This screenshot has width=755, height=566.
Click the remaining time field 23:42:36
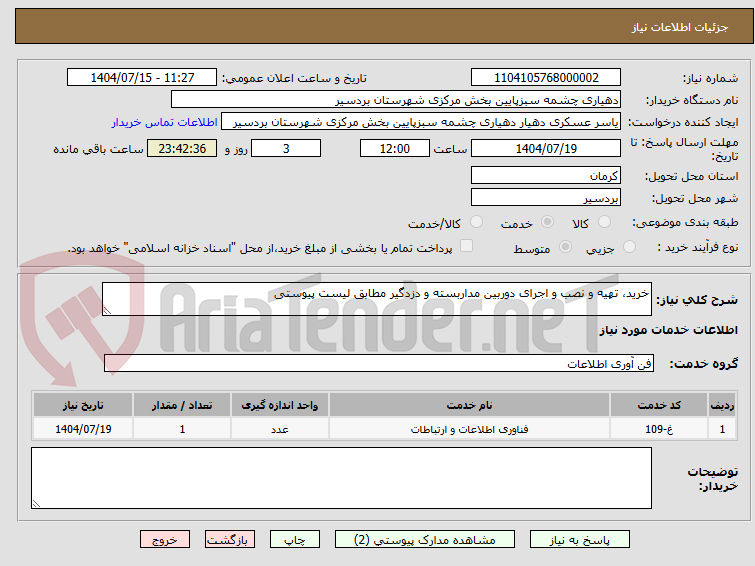point(182,148)
